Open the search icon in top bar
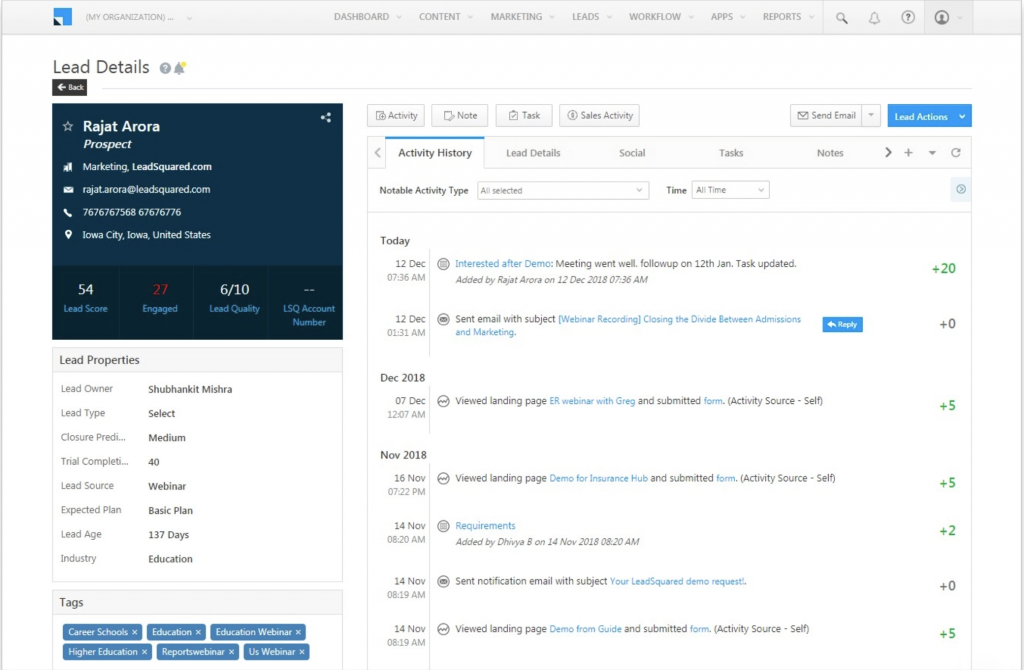 pos(842,18)
